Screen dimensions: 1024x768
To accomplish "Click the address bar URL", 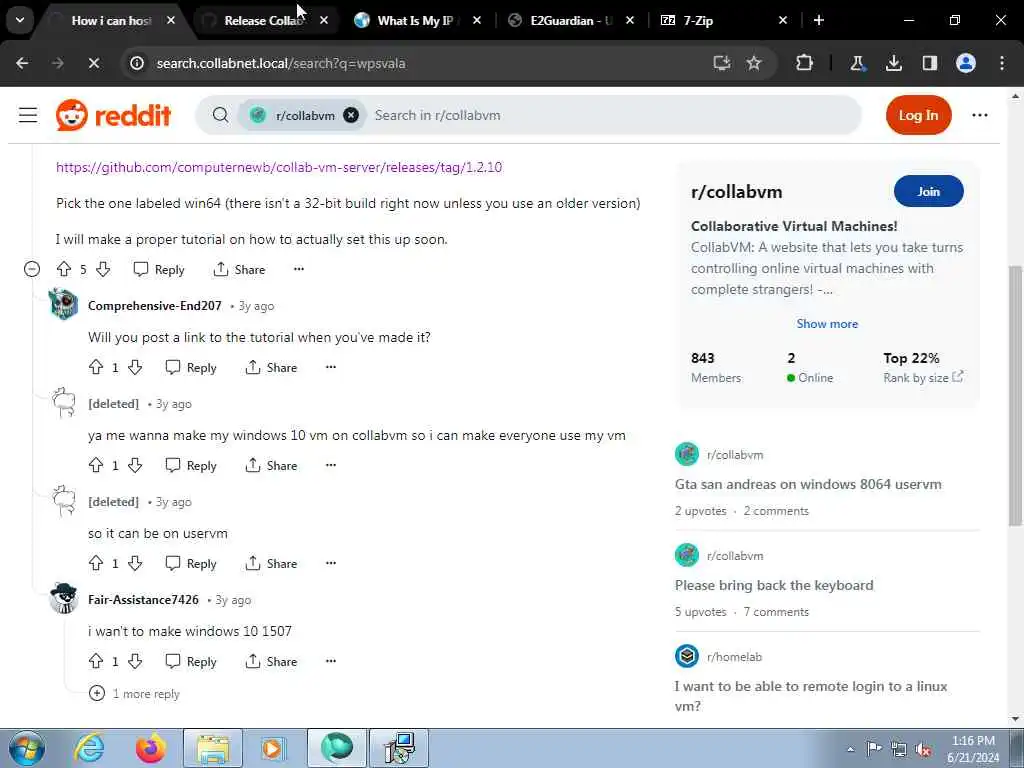I will [281, 63].
